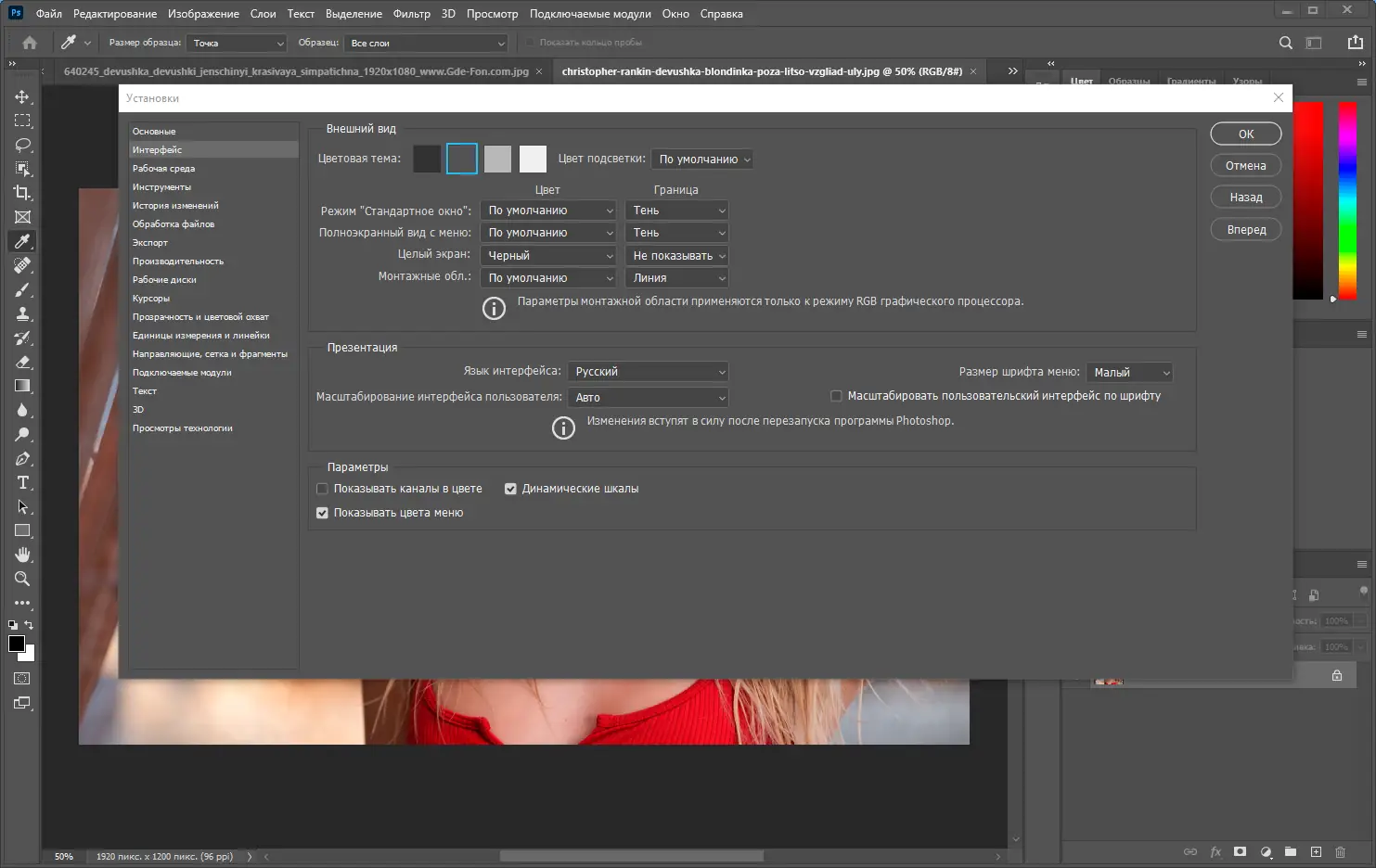The height and width of the screenshot is (868, 1376).
Task: Select the Hand tool
Action: pyautogui.click(x=22, y=555)
